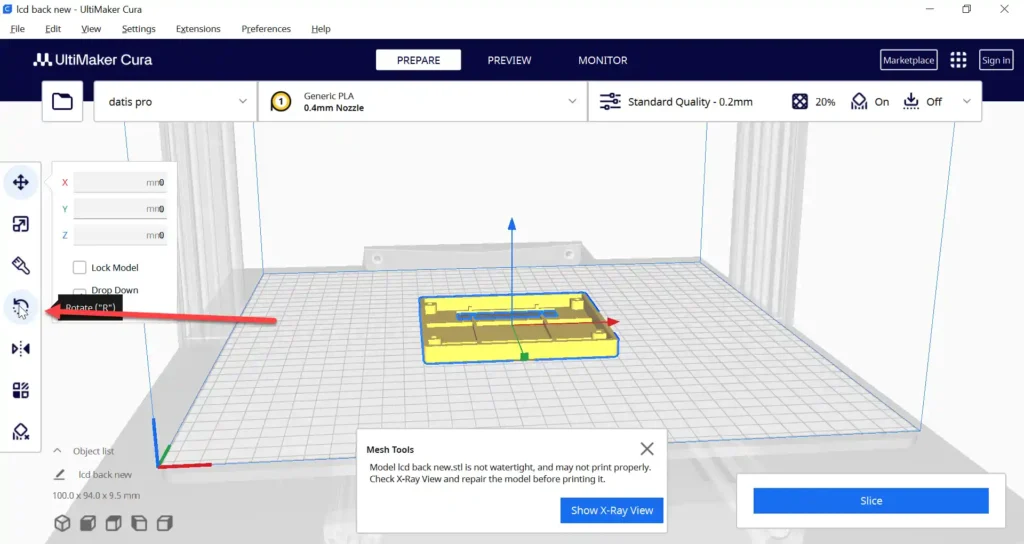Screen dimensions: 1024x544
Task: Select the Scale tool icon
Action: 21,224
